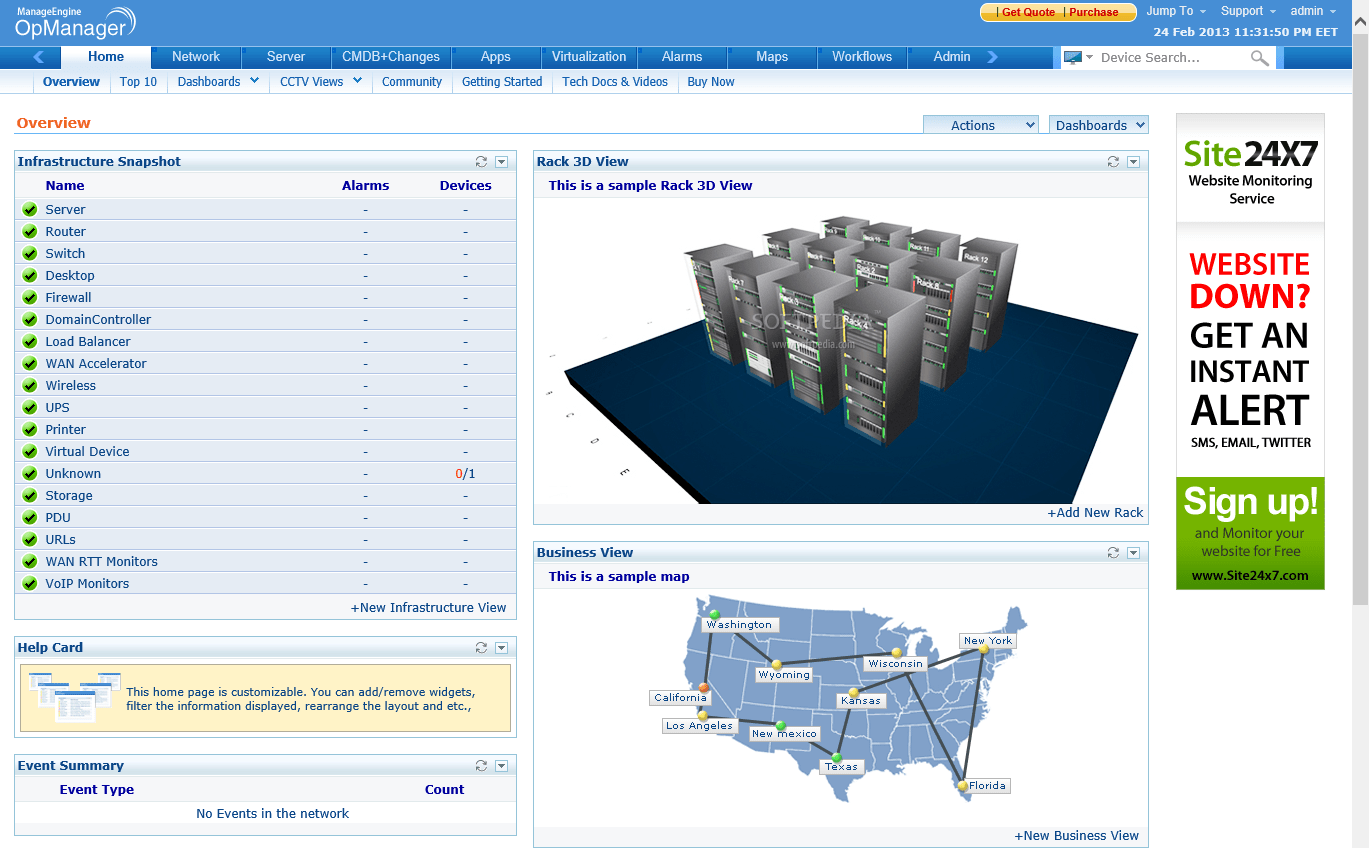The width and height of the screenshot is (1369, 848).
Task: Refresh the Business View widget
Action: [1112, 552]
